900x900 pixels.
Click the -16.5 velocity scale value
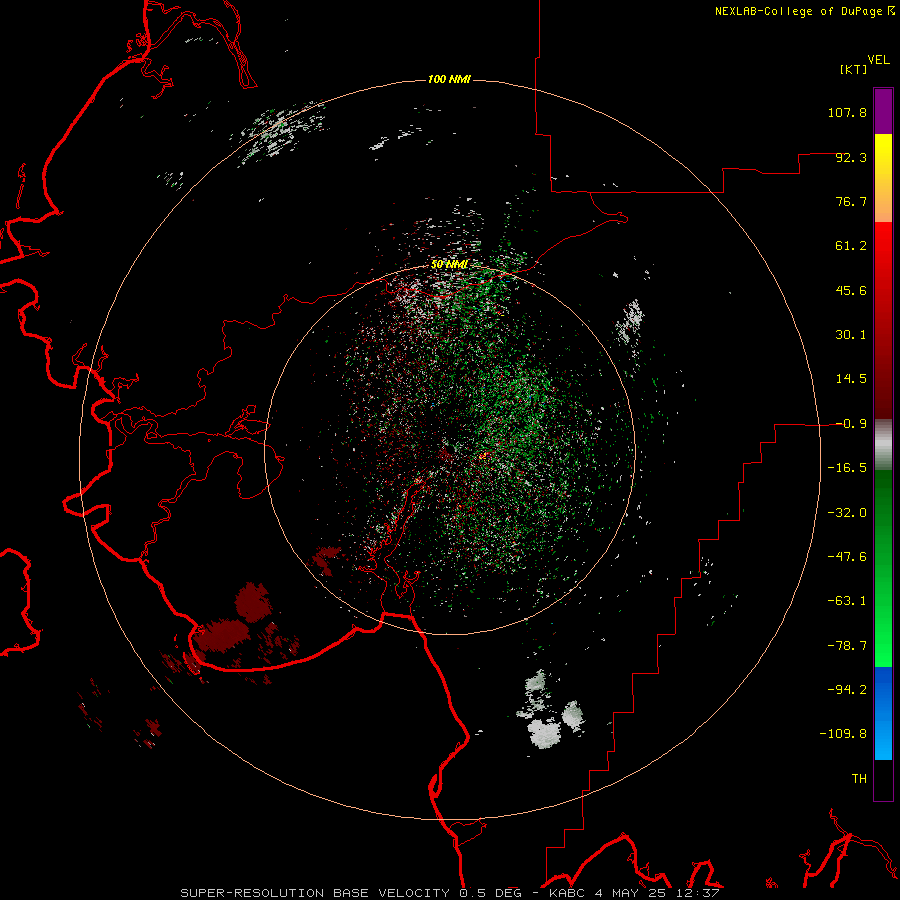847,468
